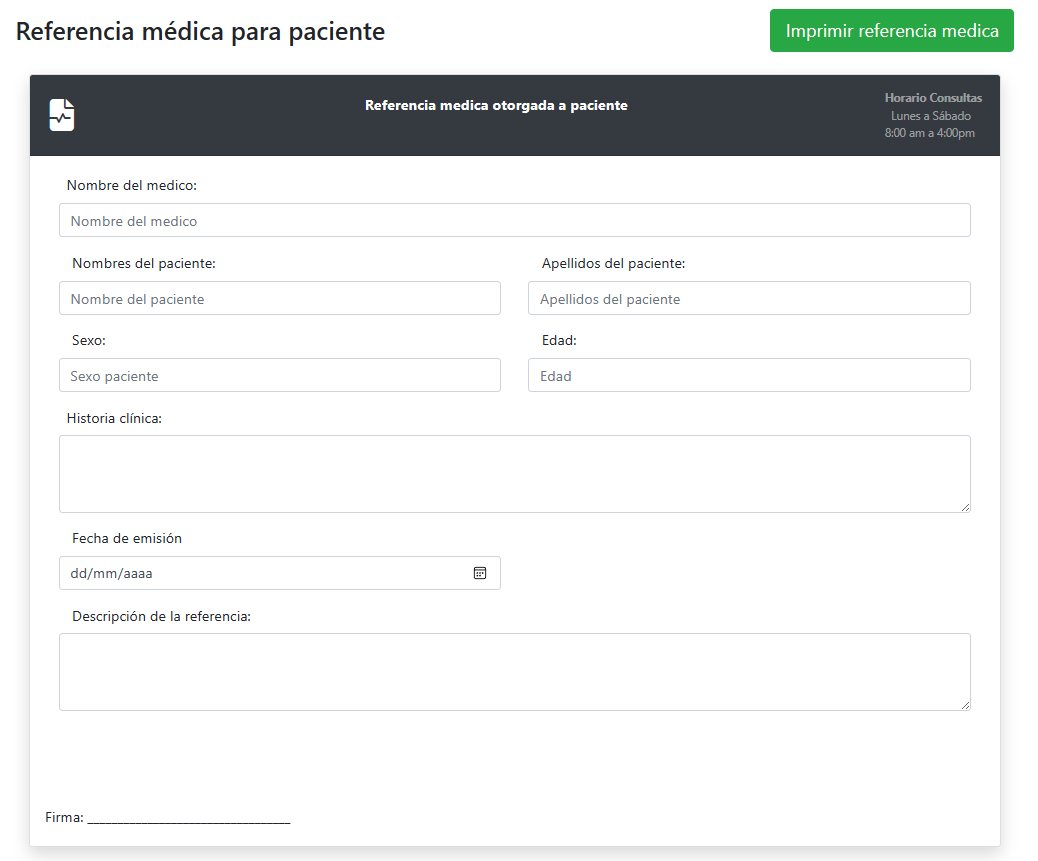Click the 'Sexo:' label
The image size is (1038, 861).
(89, 340)
